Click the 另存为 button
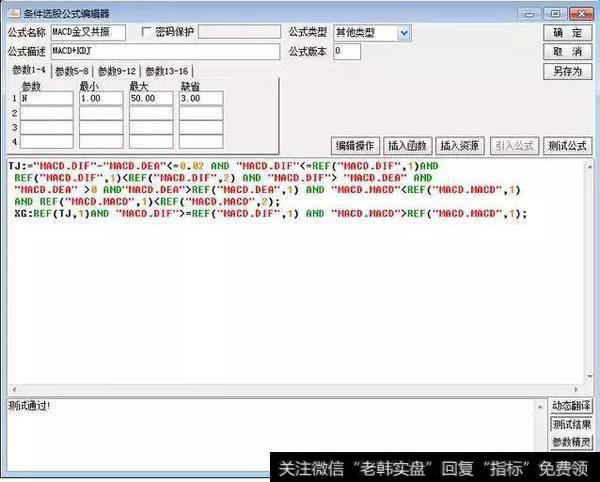600x482 pixels. click(567, 71)
